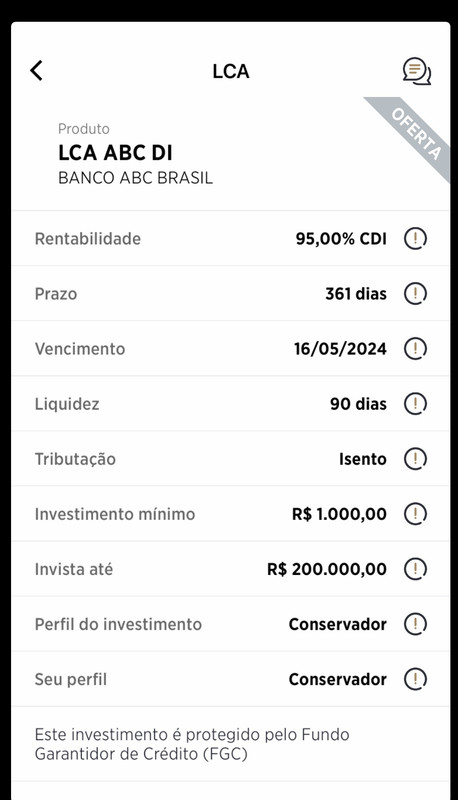Select the R$ 200.000,00 limit value
Viewport: 458px width, 800px height.
point(327,569)
